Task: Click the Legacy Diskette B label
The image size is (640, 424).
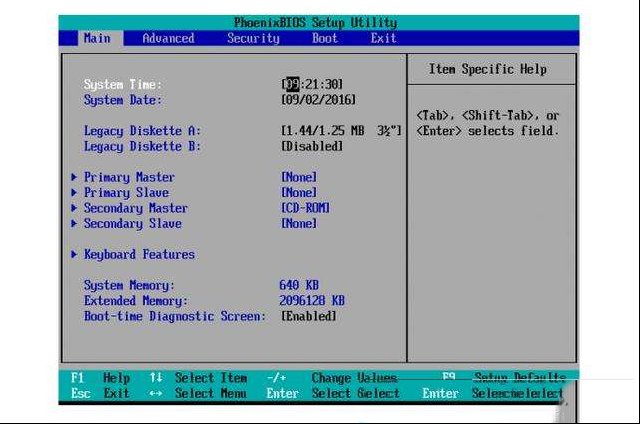Action: (x=142, y=147)
